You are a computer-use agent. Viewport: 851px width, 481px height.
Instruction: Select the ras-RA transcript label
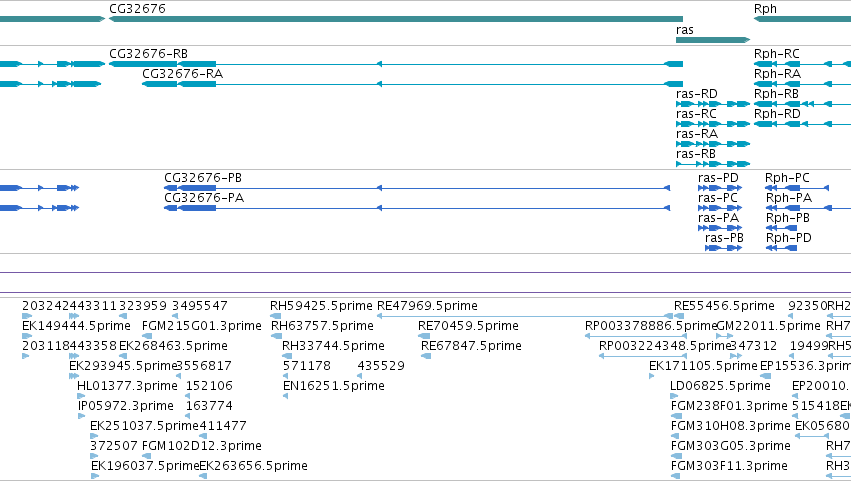(x=697, y=134)
